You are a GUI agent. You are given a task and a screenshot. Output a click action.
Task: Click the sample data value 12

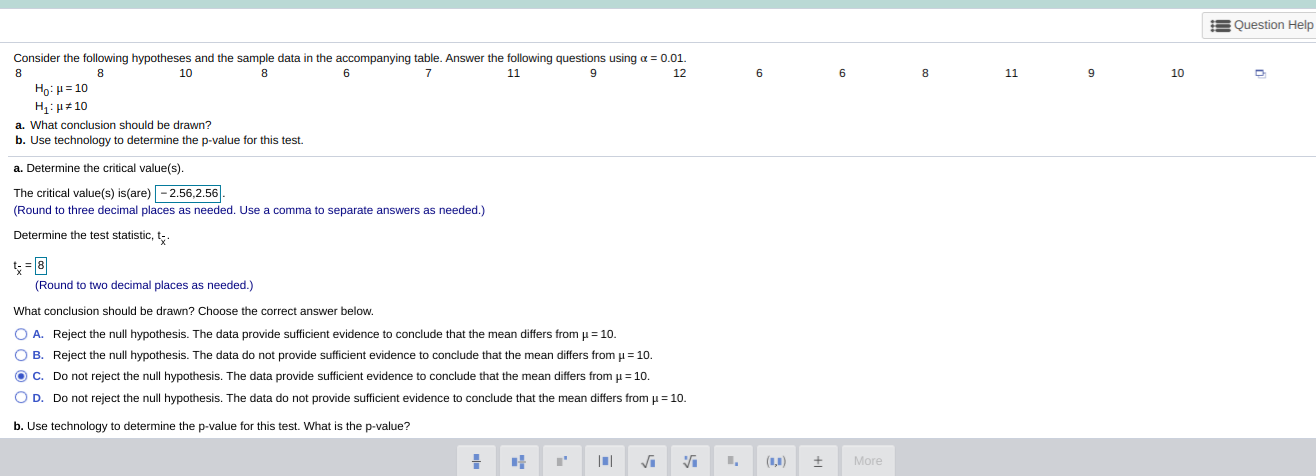(x=680, y=73)
